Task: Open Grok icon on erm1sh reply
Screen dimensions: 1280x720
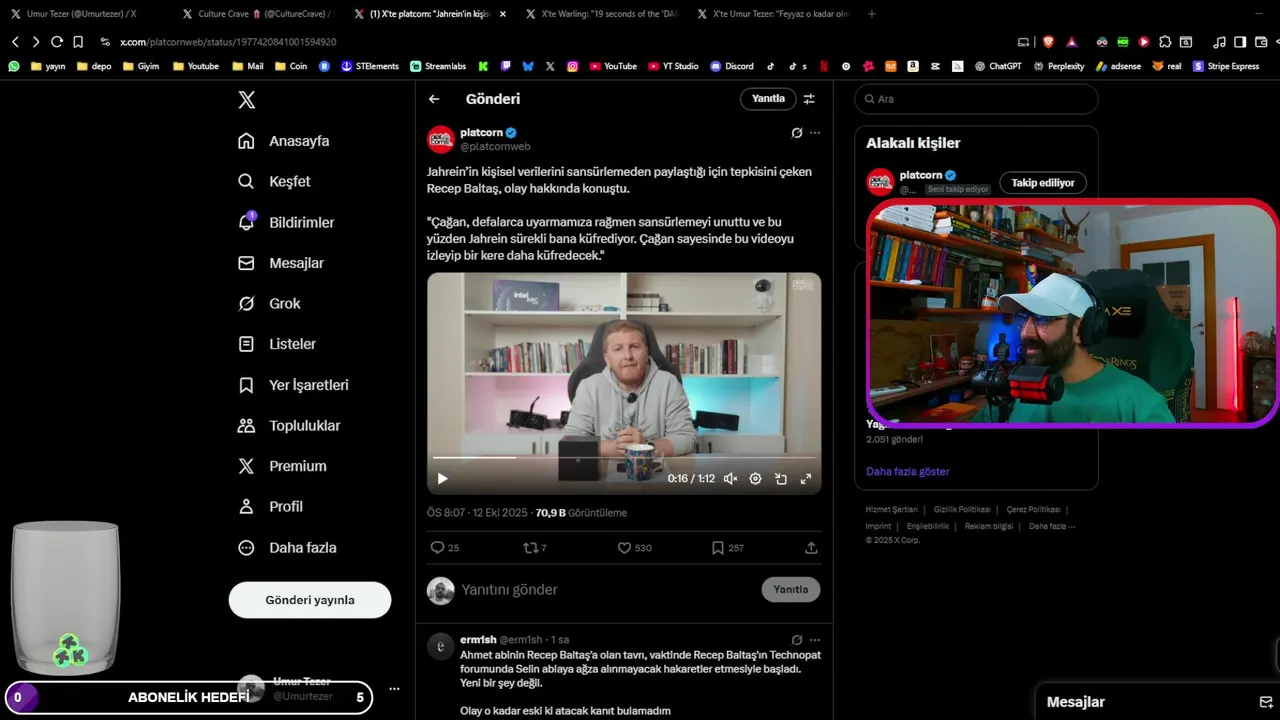Action: click(x=797, y=640)
